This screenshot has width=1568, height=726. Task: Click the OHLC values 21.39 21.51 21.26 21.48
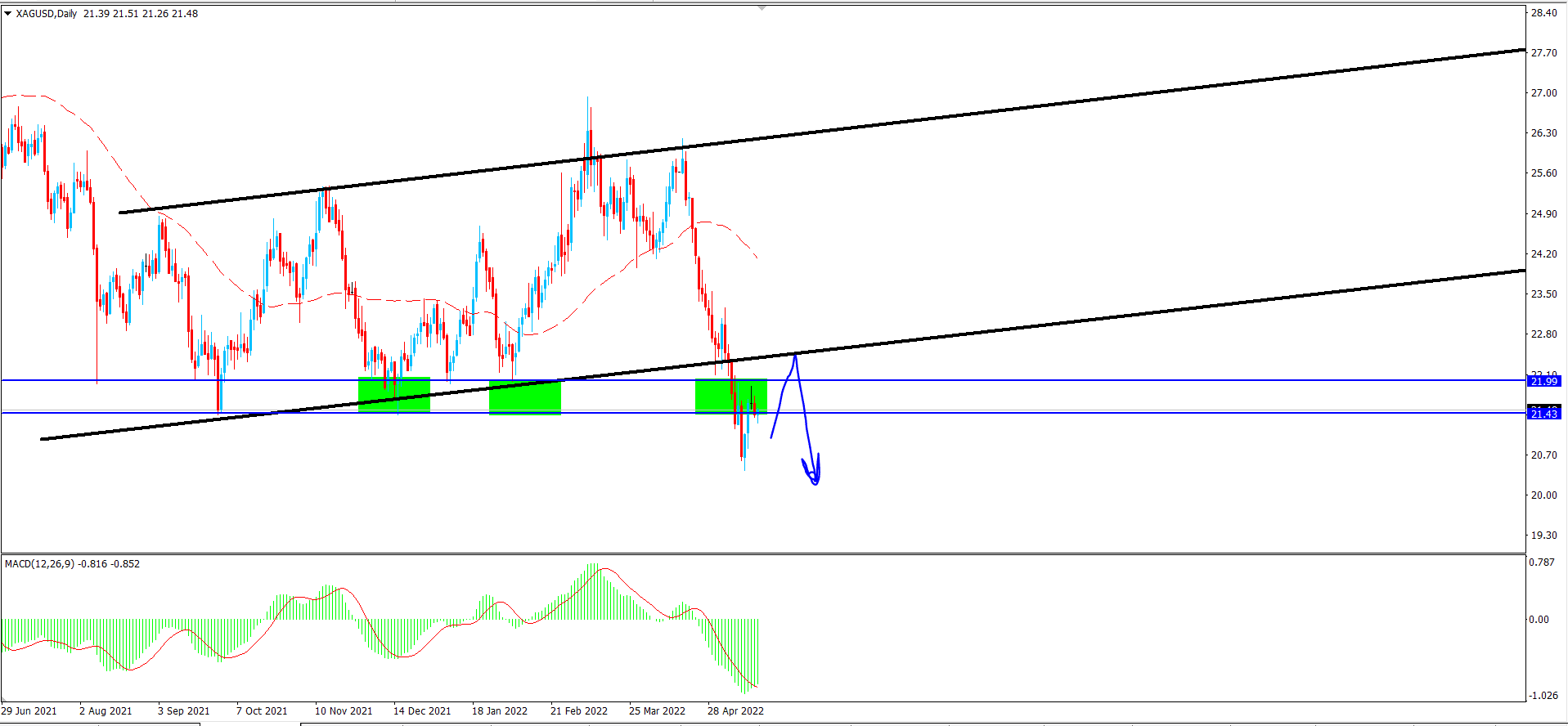[141, 14]
